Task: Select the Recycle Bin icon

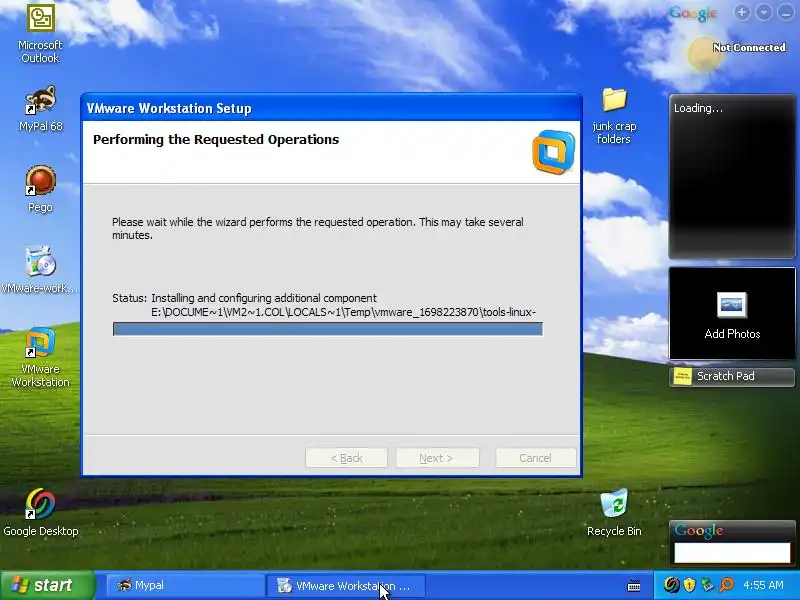Action: 614,513
